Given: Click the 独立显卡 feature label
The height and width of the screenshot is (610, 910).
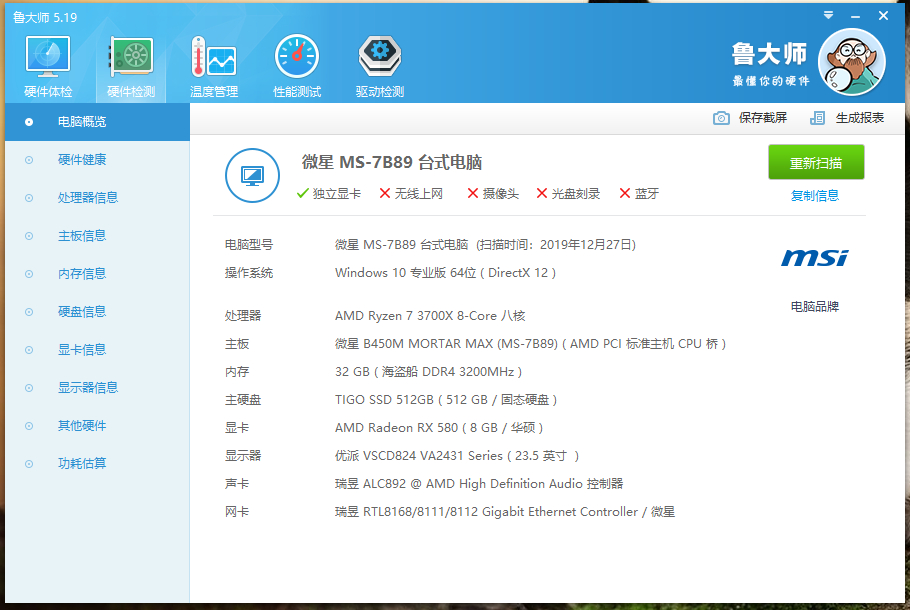Looking at the screenshot, I should (337, 194).
